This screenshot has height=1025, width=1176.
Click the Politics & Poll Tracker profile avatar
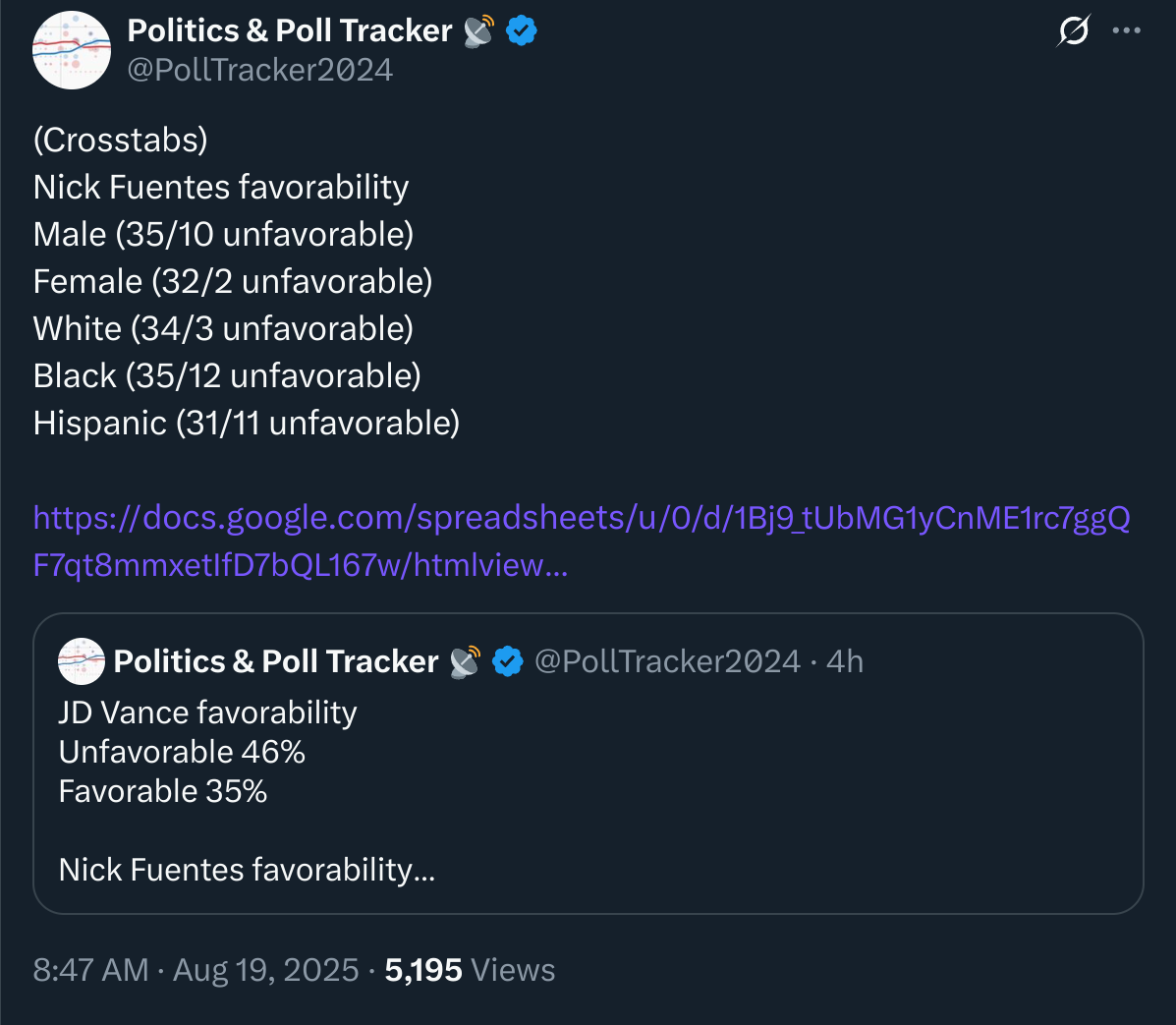[72, 50]
